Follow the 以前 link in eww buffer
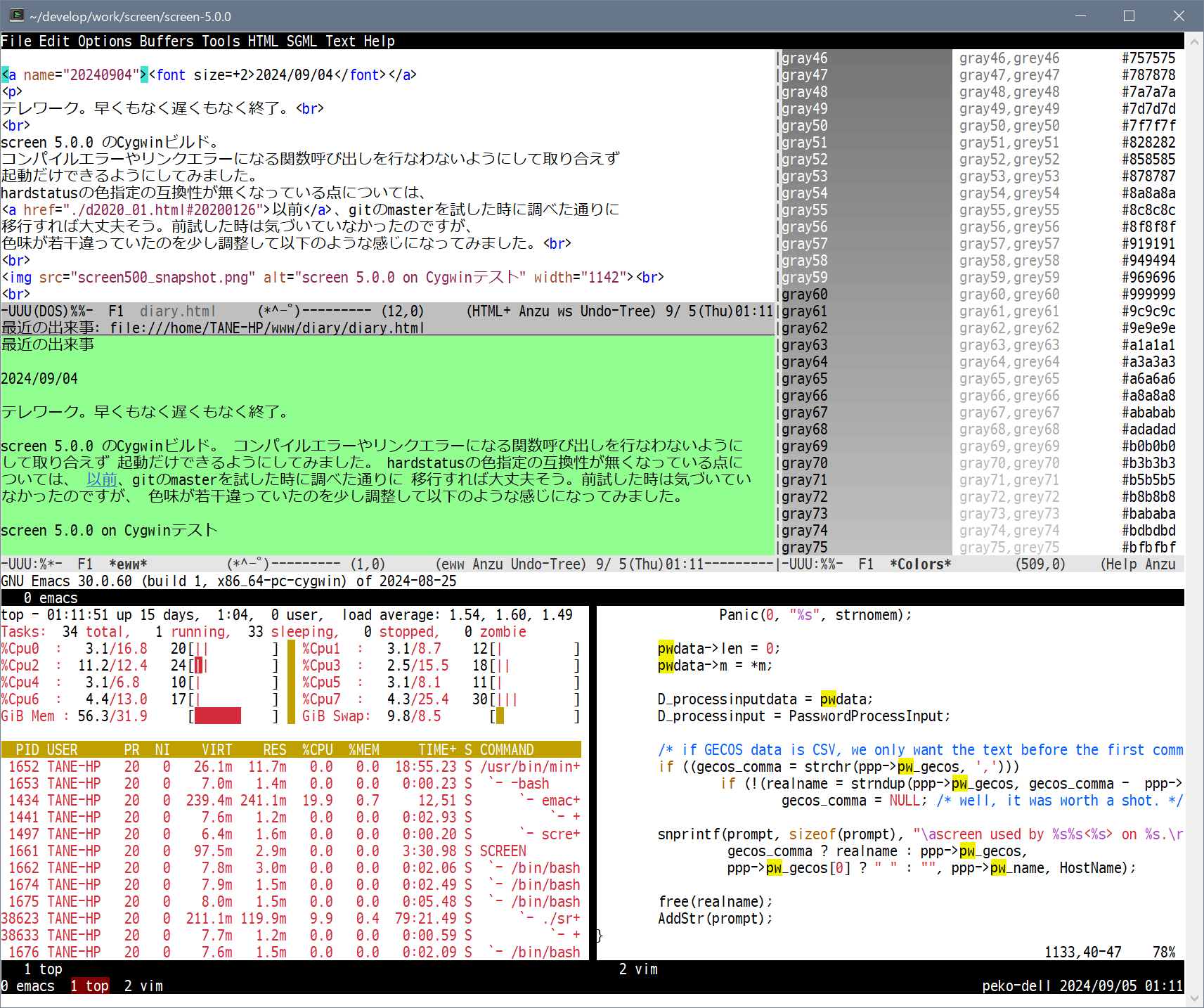The height and width of the screenshot is (1008, 1204). 101,479
